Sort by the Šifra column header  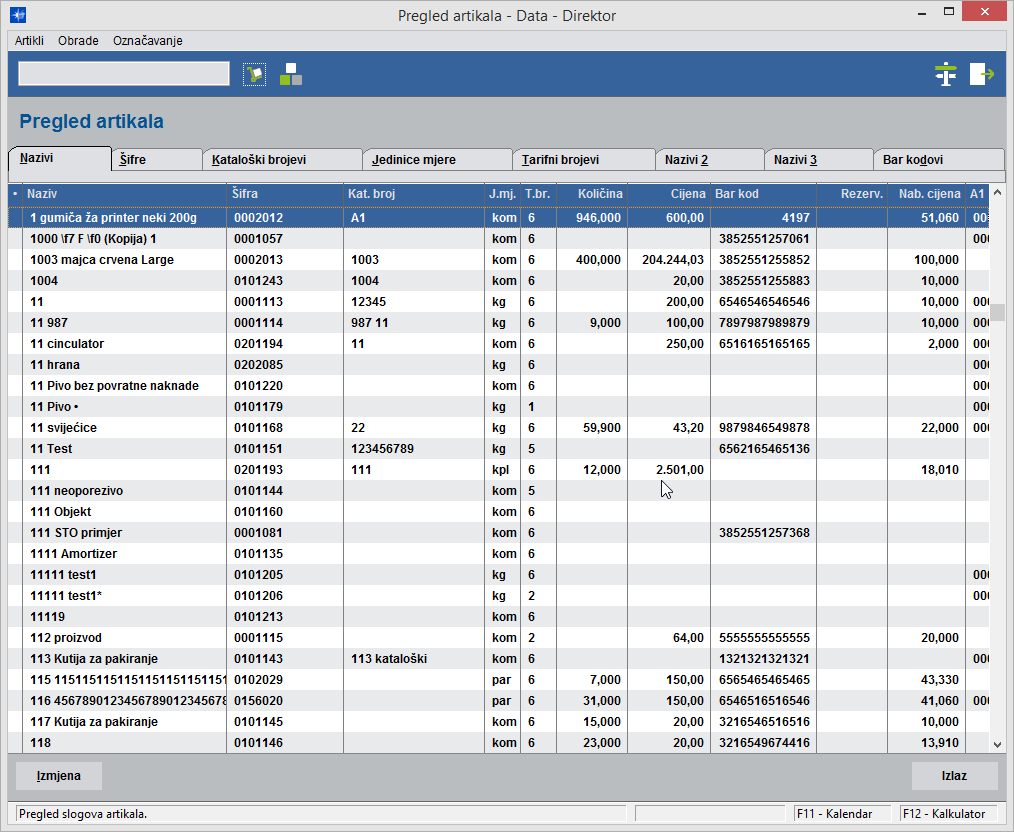285,194
